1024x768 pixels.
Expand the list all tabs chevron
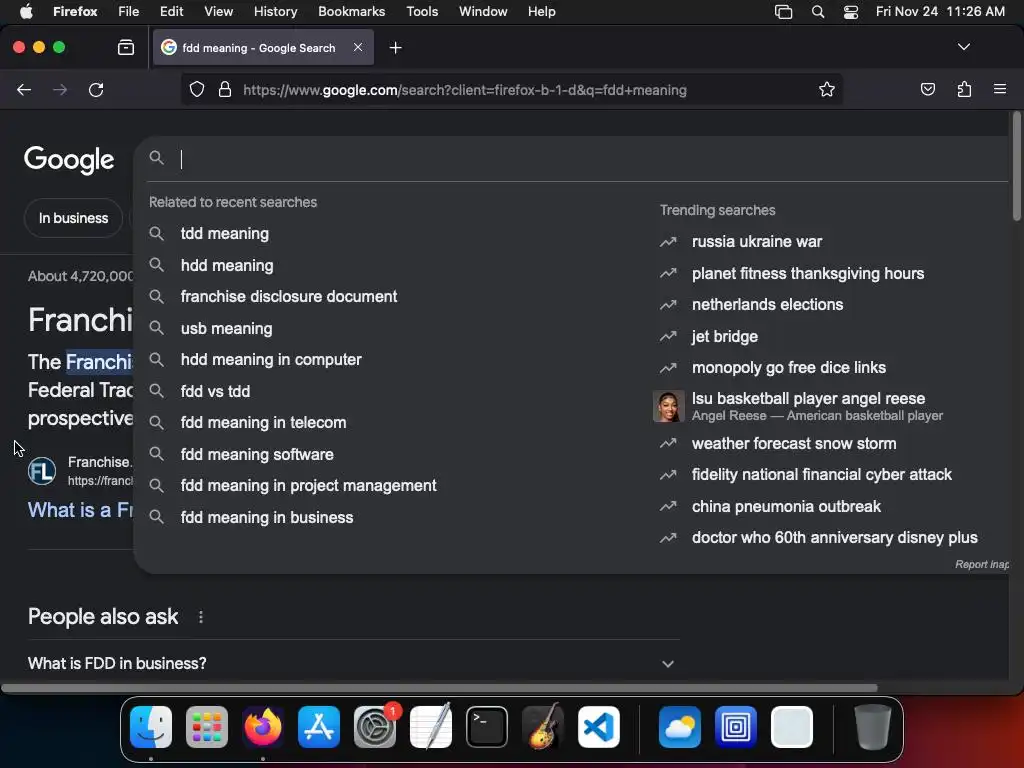(963, 47)
